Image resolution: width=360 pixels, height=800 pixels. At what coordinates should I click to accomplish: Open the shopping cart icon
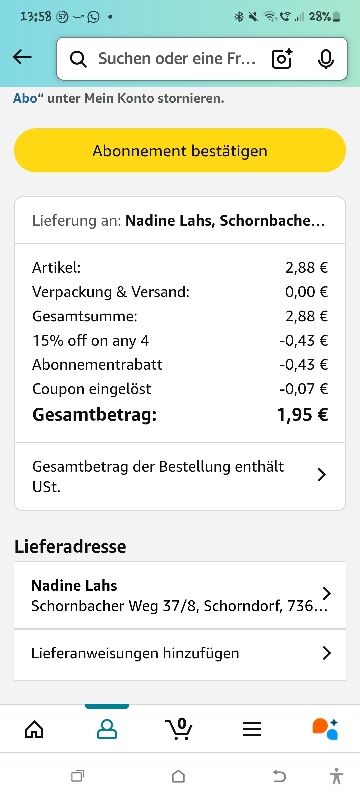click(x=179, y=729)
